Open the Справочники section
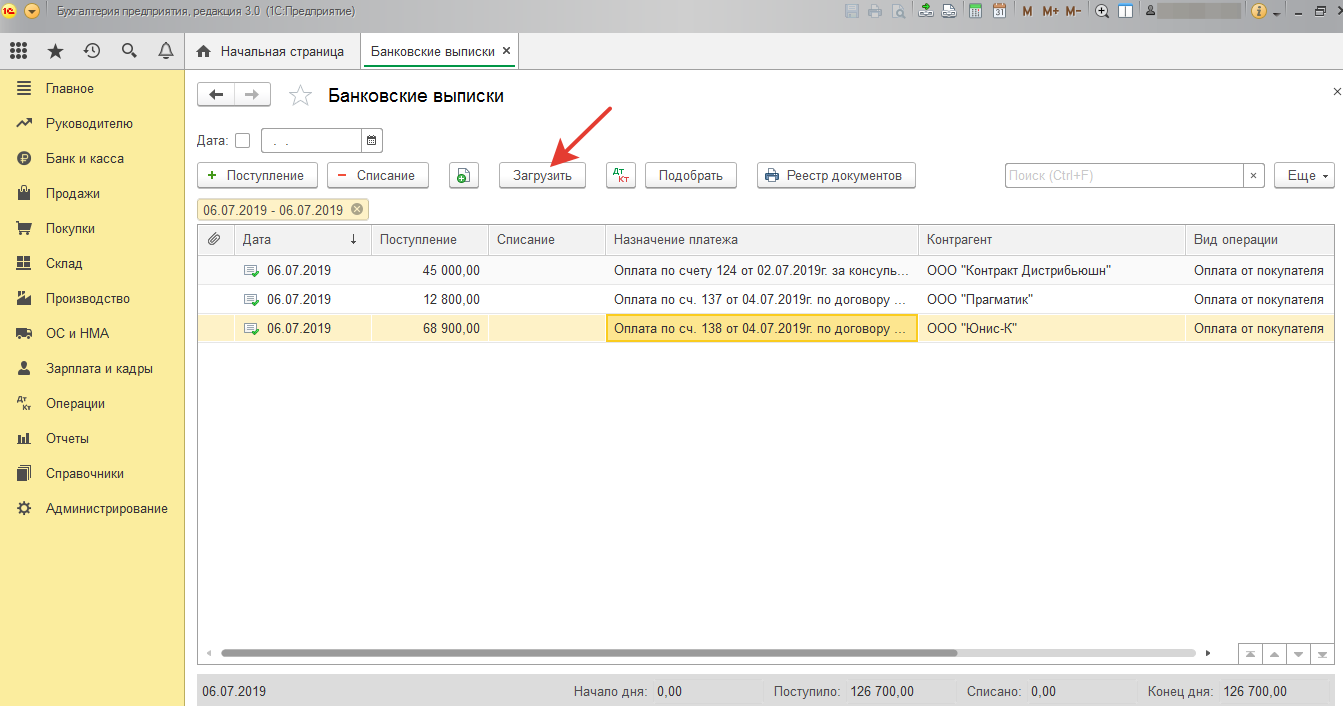The image size is (1343, 706). pyautogui.click(x=92, y=474)
